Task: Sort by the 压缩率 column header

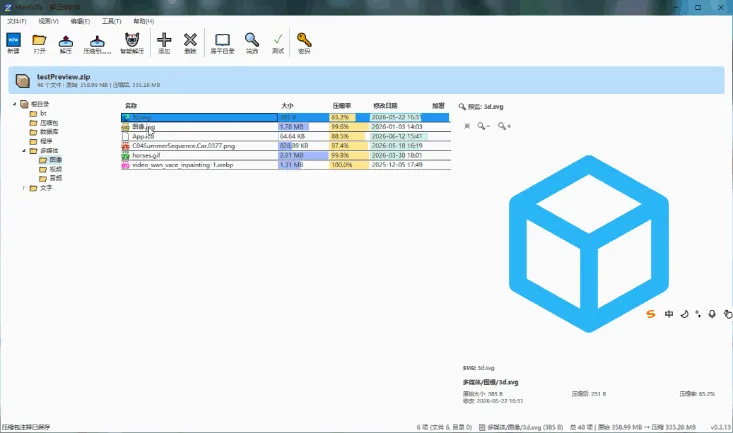Action: coord(342,106)
